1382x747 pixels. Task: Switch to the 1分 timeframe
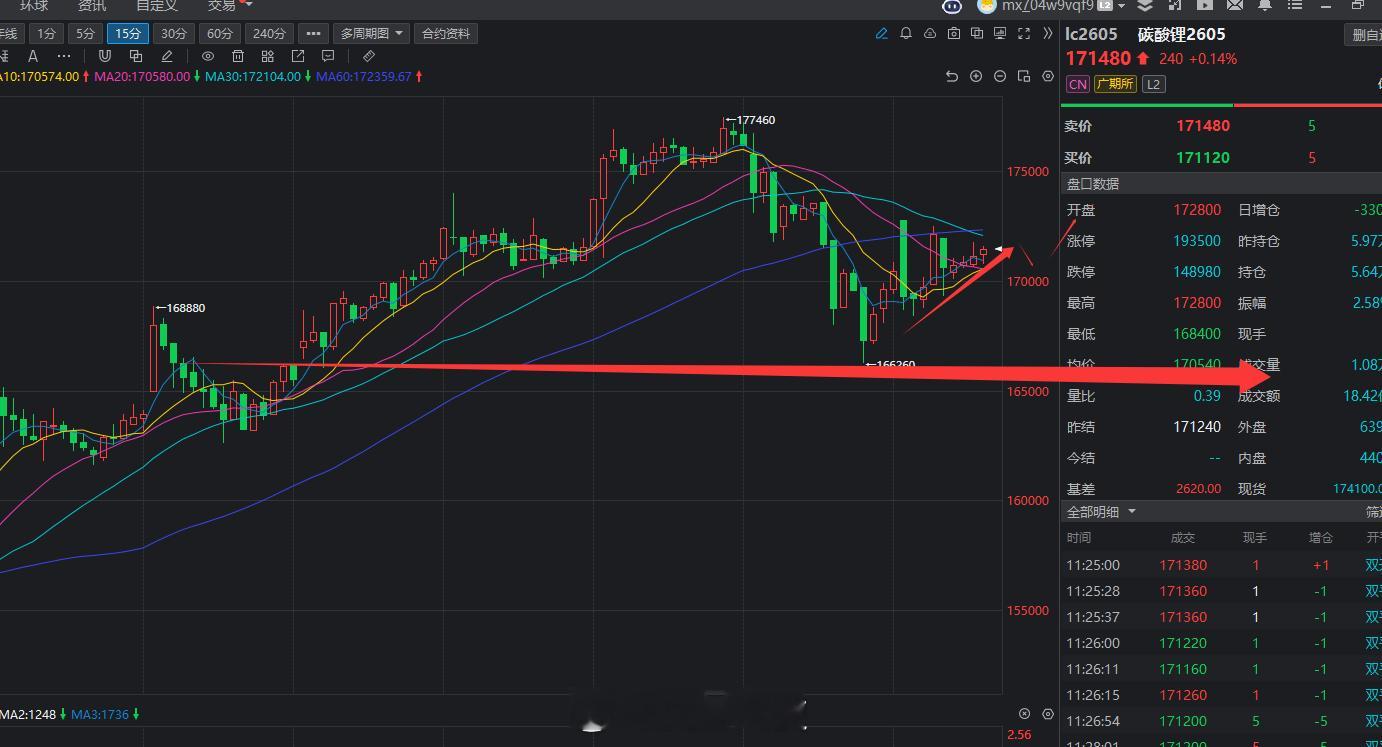(x=46, y=33)
